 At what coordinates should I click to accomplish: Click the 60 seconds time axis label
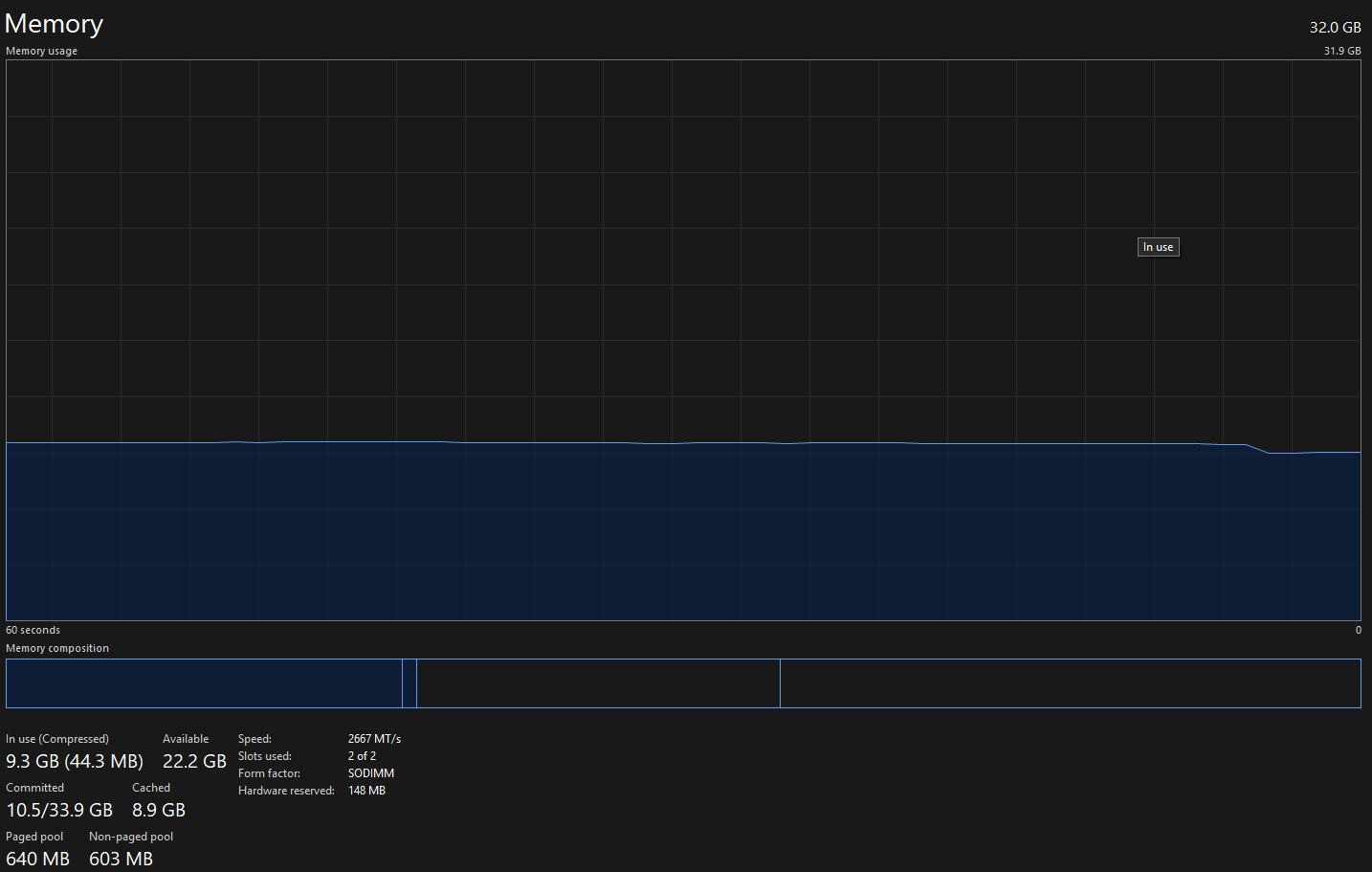(x=33, y=630)
